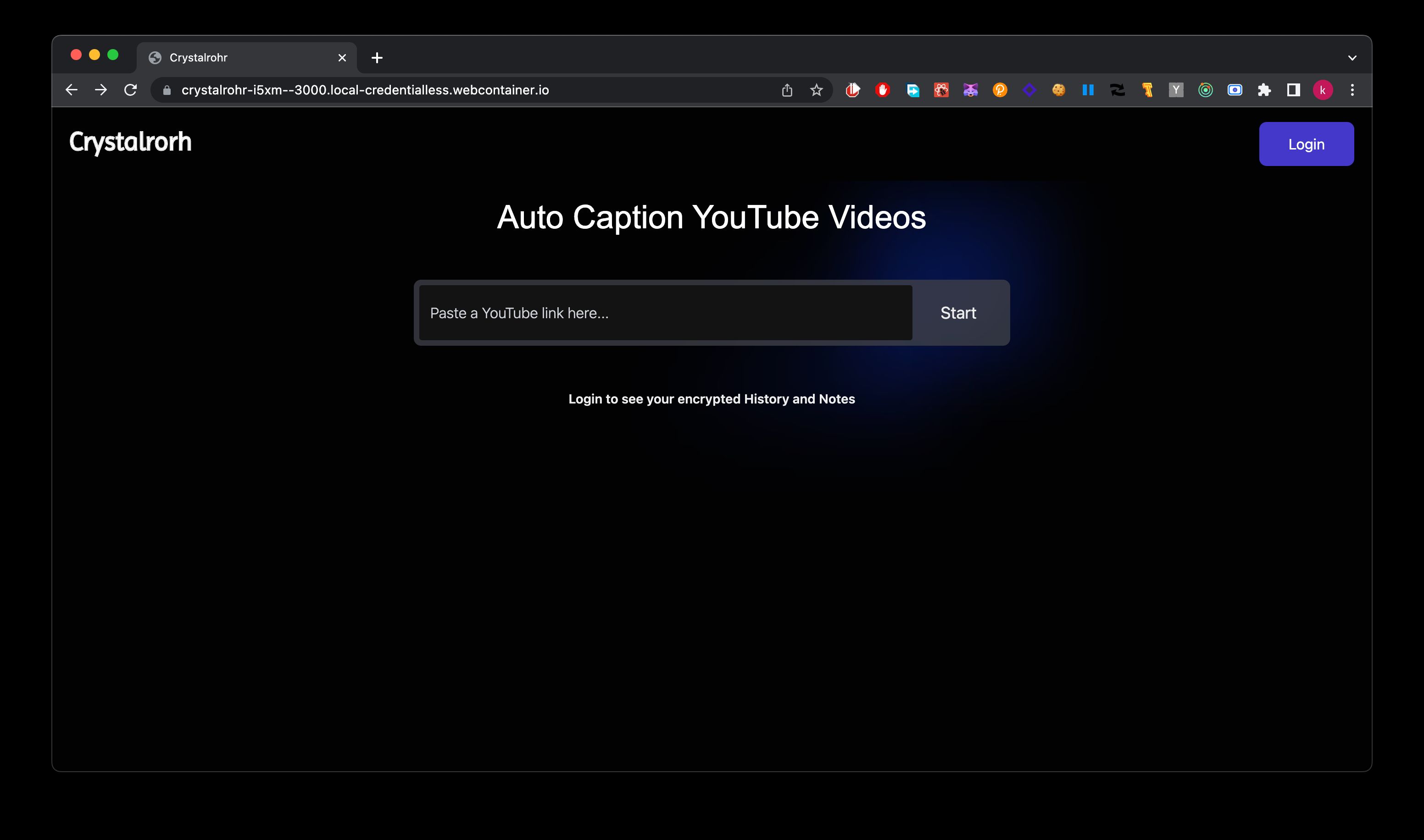Open the green orbit circle extension
The image size is (1424, 840).
[x=1206, y=90]
